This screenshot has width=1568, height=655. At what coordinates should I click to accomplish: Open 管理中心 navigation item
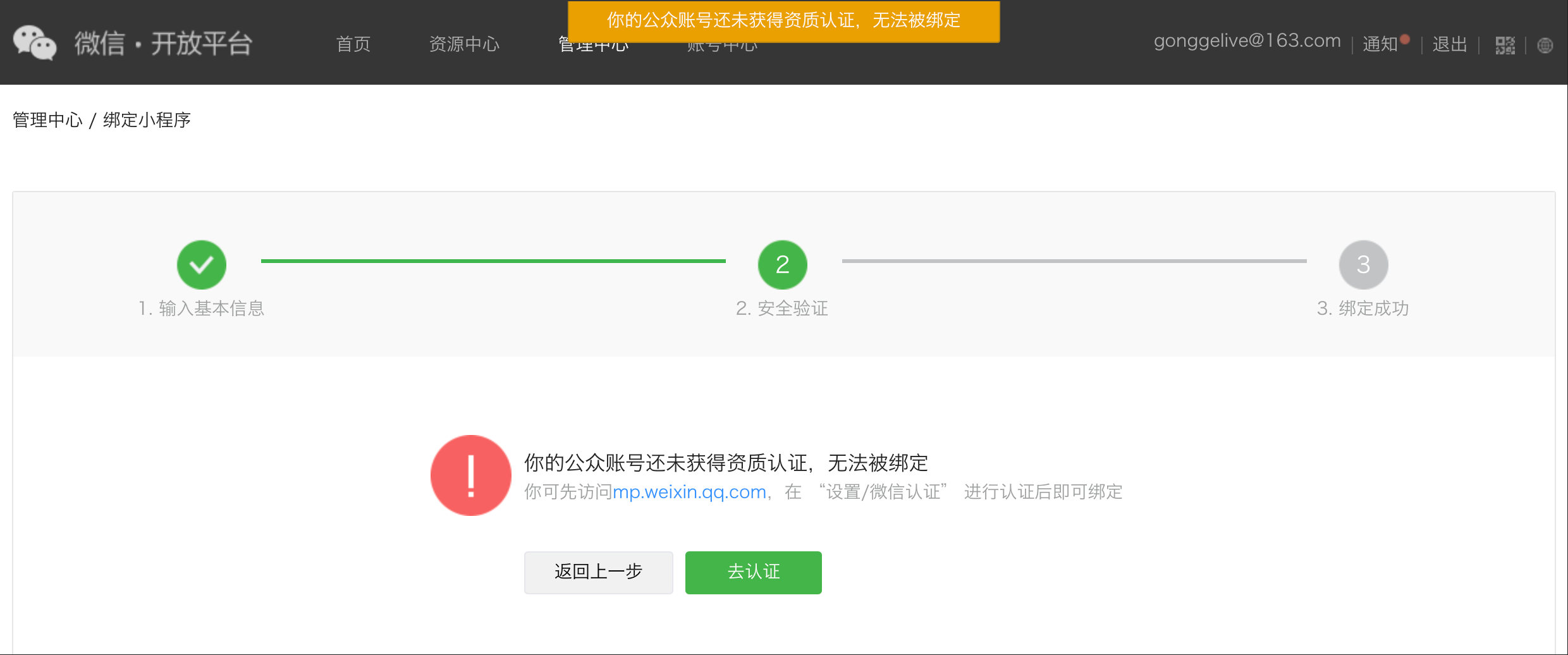point(593,46)
